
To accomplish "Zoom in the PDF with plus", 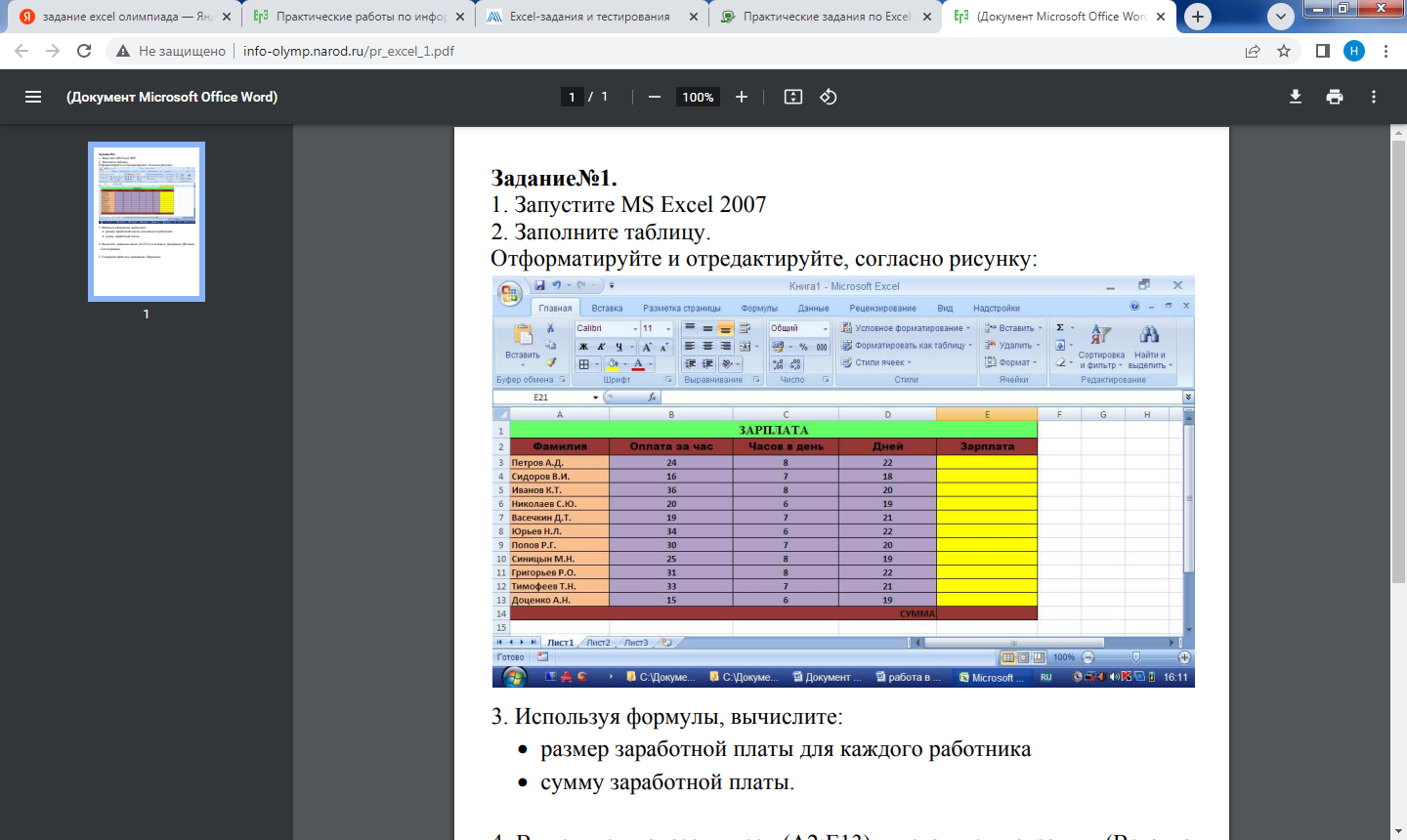I will 742,97.
